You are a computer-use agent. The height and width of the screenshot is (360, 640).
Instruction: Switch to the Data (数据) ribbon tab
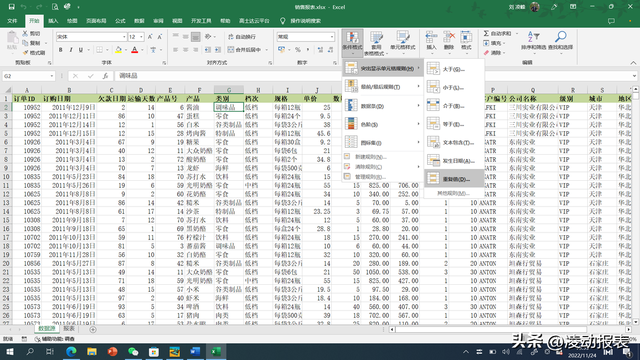[x=139, y=21]
